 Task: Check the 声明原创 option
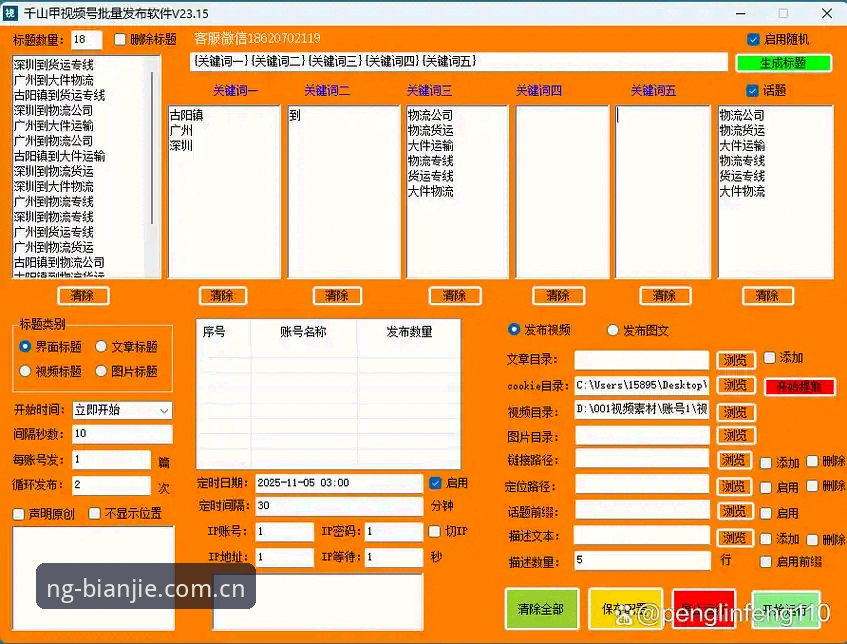19,514
